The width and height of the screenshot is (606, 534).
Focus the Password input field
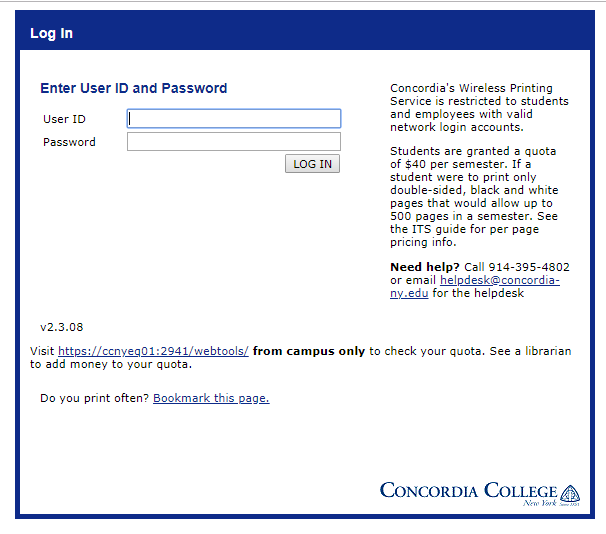(x=234, y=142)
